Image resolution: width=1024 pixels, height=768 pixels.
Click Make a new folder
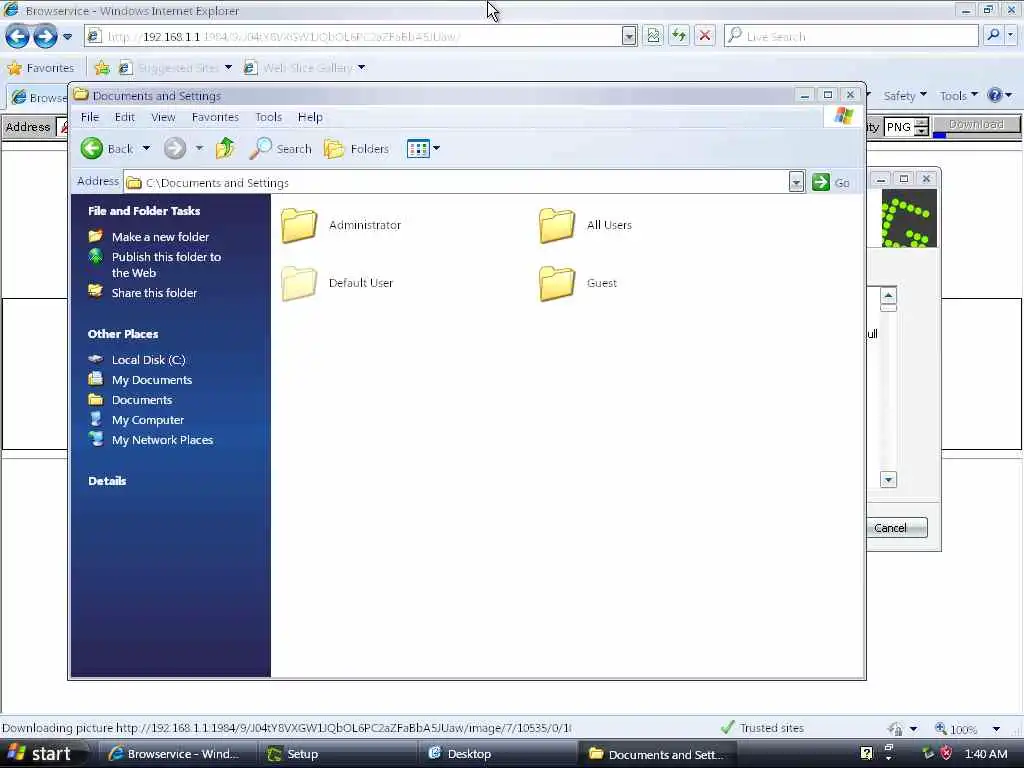[x=160, y=237]
